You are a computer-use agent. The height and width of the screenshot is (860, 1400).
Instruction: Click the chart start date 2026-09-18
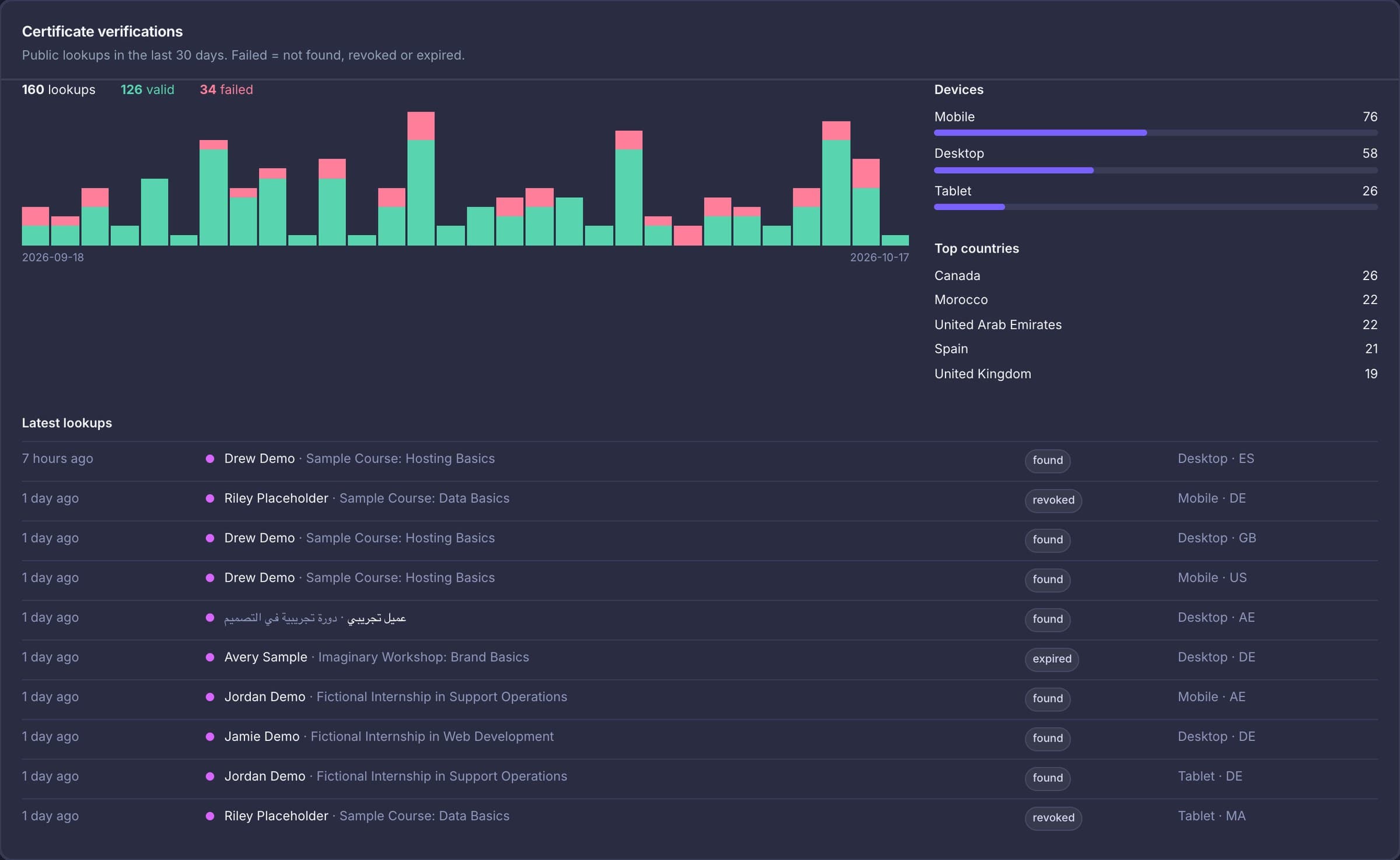(x=53, y=257)
